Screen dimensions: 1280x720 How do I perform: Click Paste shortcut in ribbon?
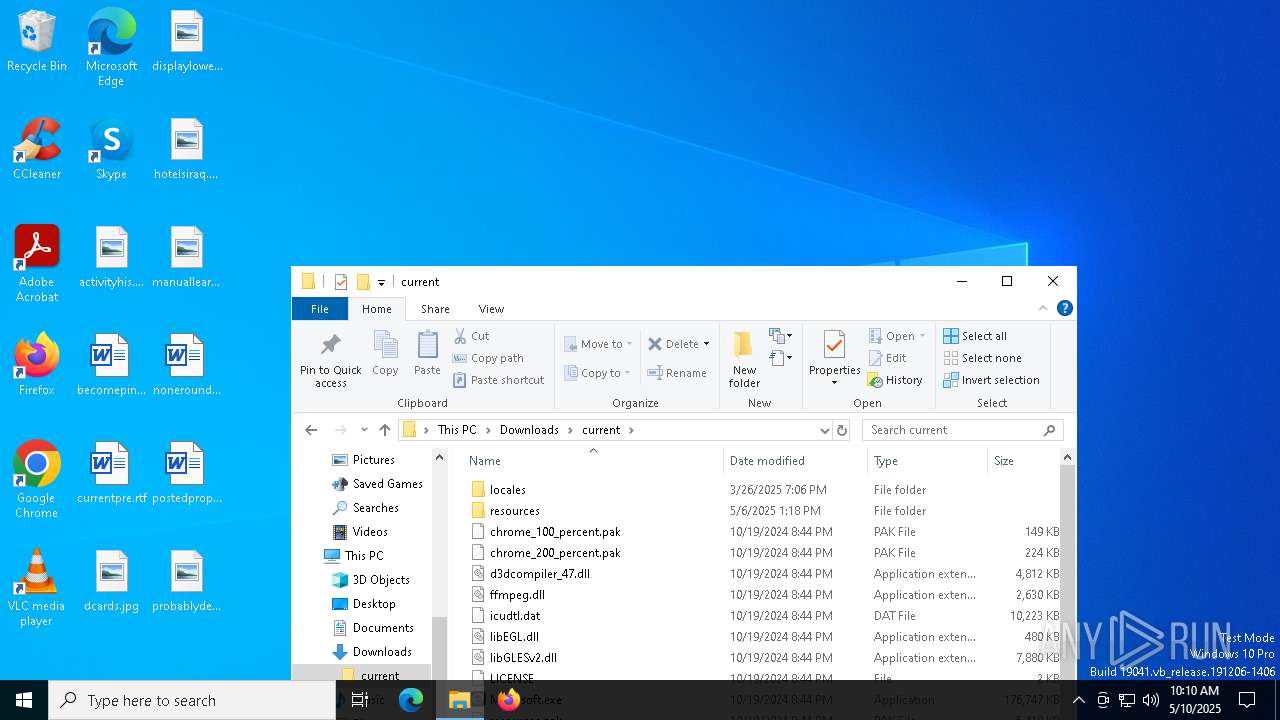point(499,380)
